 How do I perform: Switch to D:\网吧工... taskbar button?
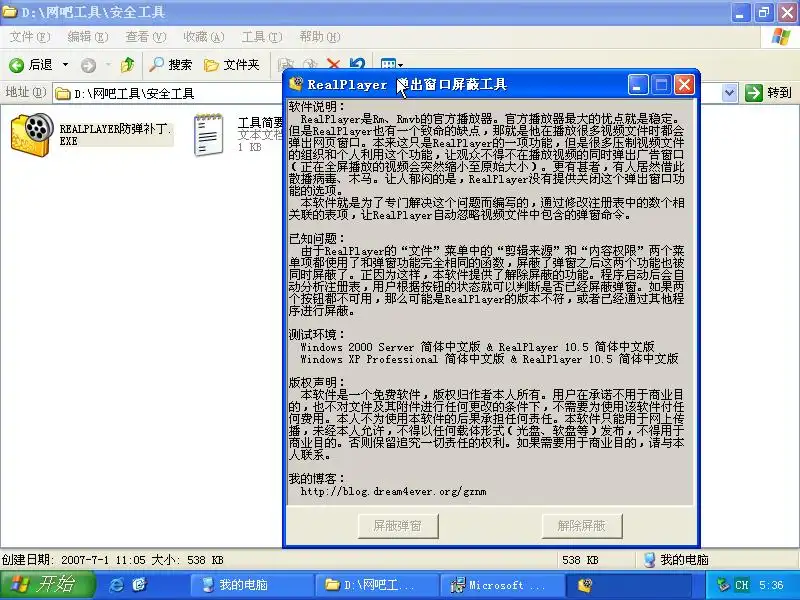pos(377,585)
